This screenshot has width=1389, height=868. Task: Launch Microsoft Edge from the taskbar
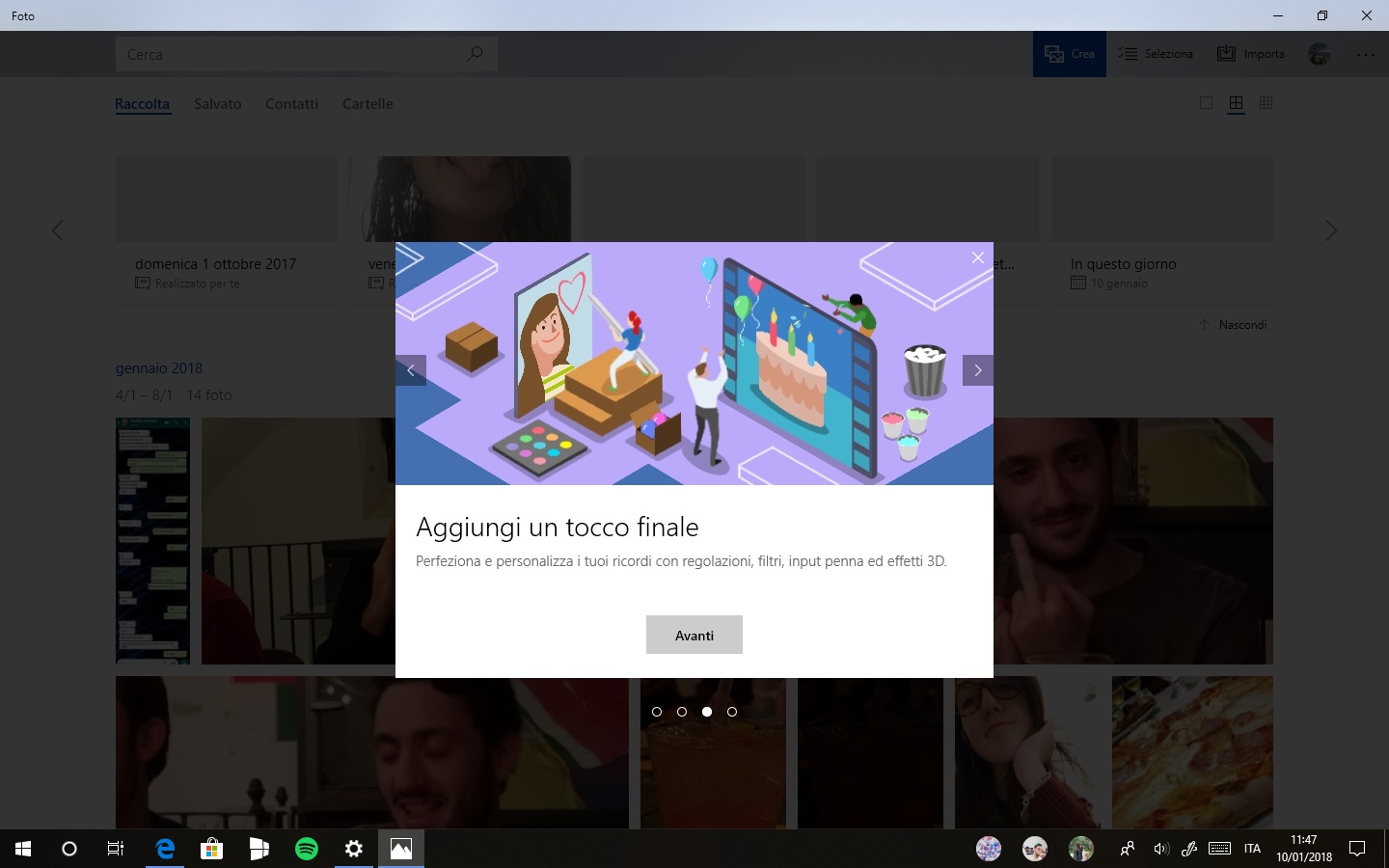tap(165, 849)
